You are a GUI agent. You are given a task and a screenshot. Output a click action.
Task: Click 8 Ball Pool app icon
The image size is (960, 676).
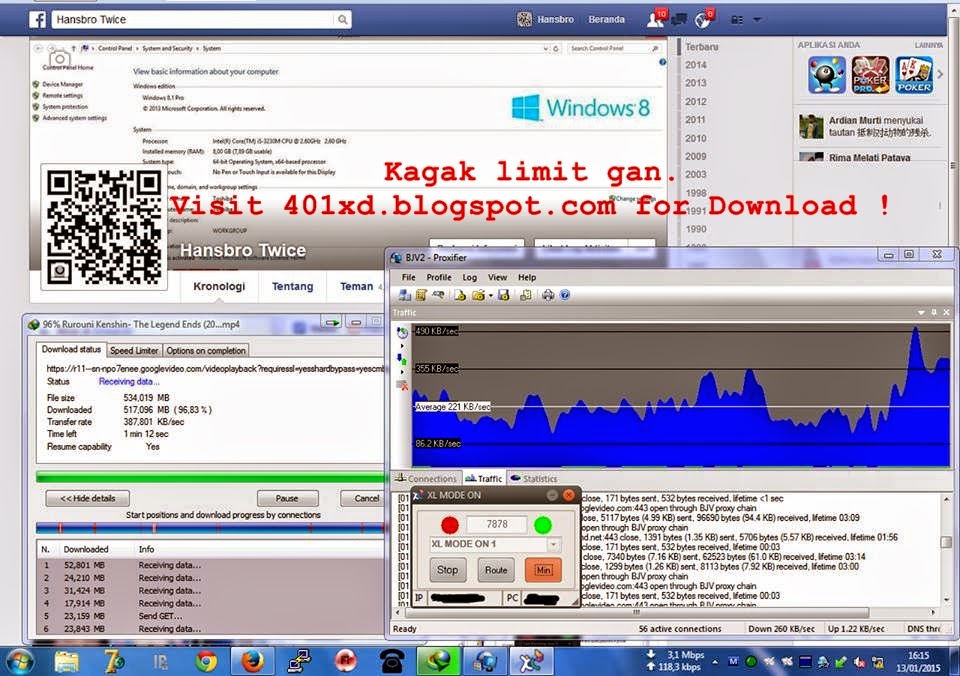(827, 75)
